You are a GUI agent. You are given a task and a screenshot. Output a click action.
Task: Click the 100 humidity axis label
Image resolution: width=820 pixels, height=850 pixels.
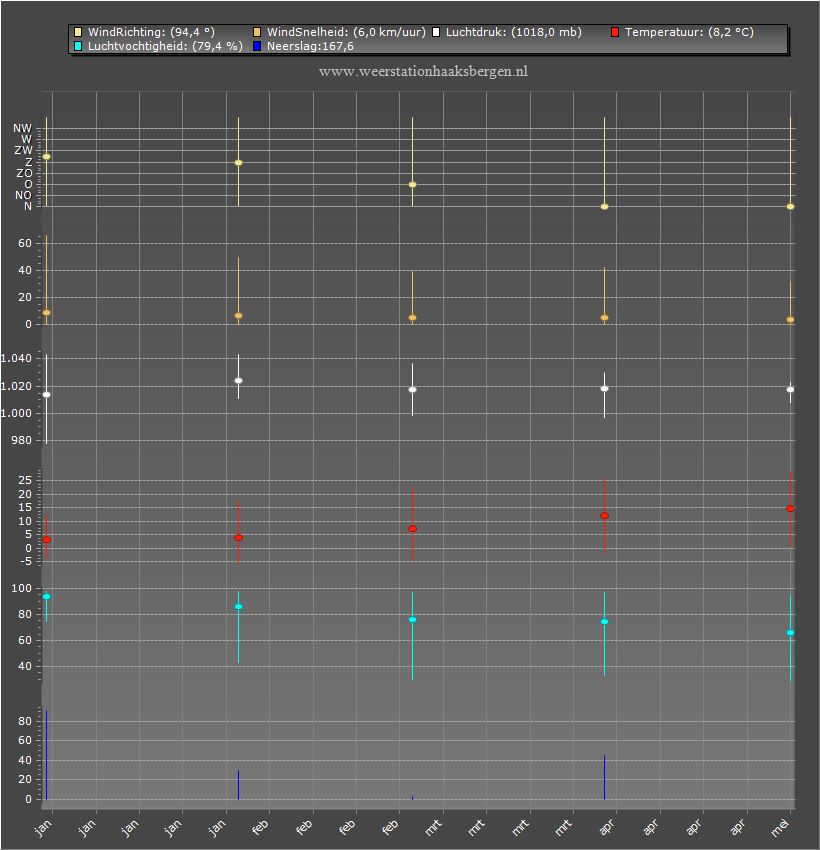pos(22,588)
